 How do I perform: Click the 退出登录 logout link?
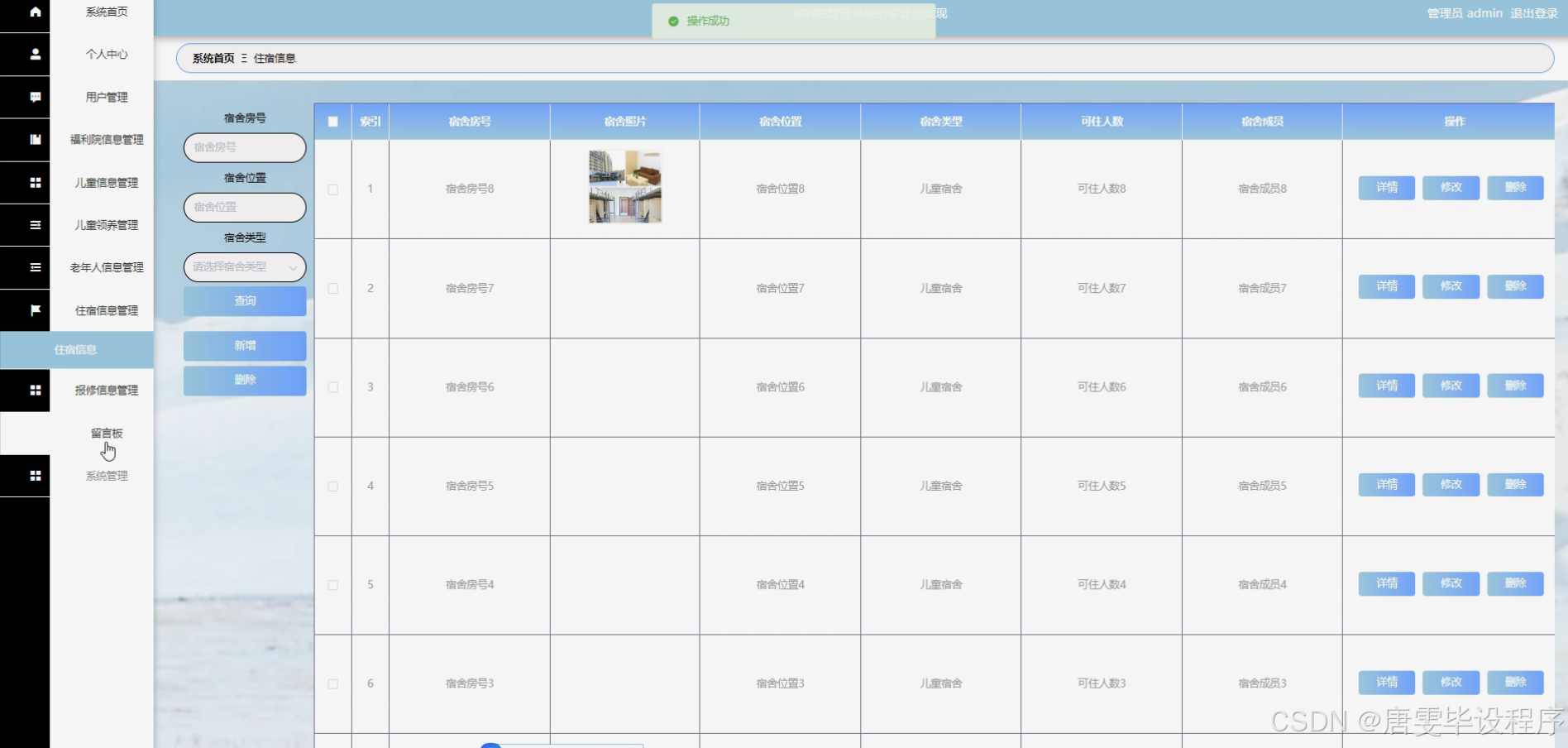[1534, 13]
